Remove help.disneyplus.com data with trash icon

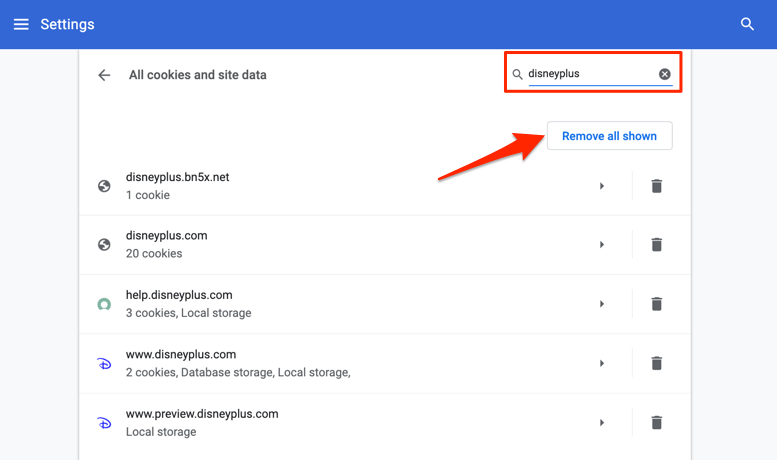pos(657,304)
